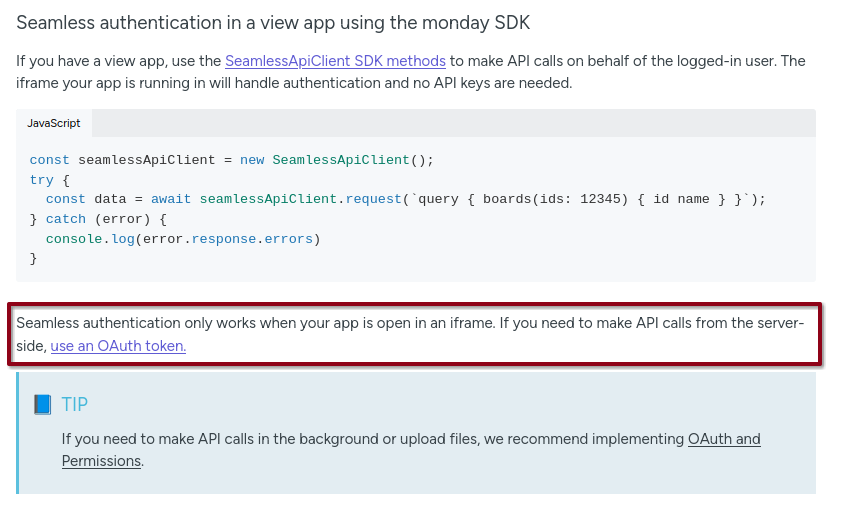Click the paragraph starting 'If you have a view app'
Viewport: 850px width, 507px height.
pyautogui.click(x=410, y=72)
